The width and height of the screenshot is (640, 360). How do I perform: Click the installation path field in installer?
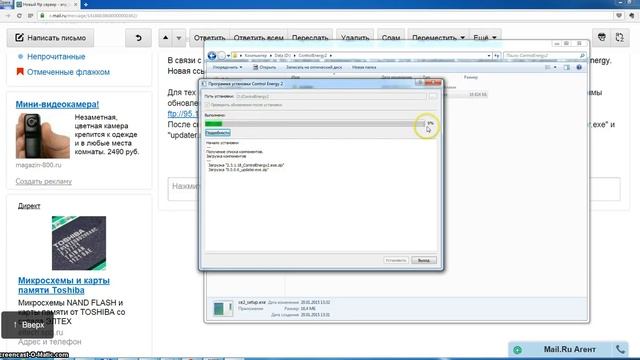331,96
